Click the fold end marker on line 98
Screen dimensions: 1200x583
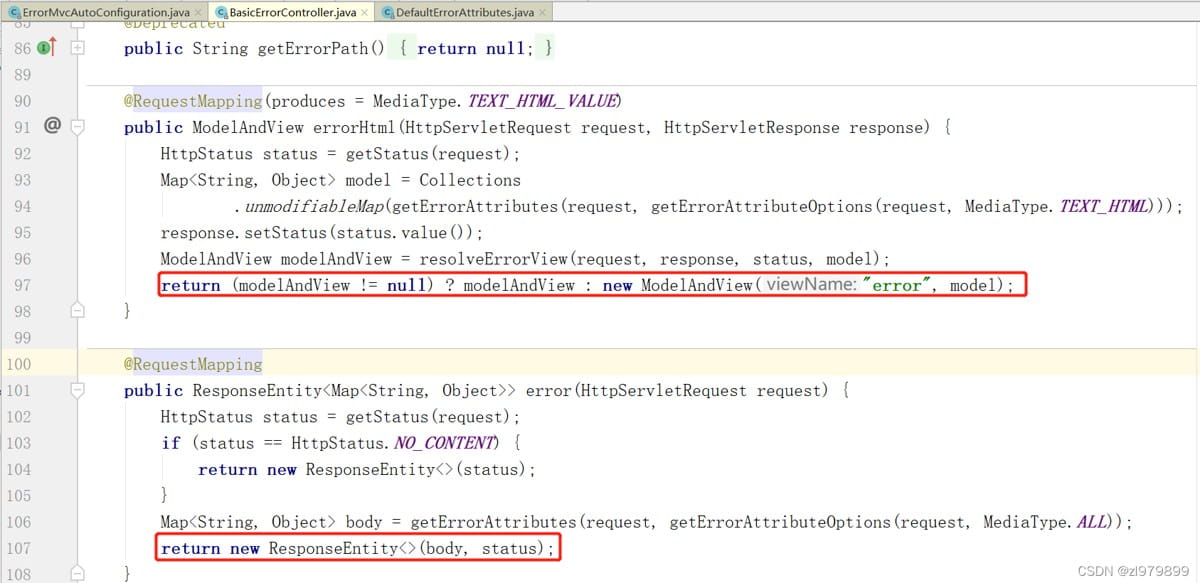[77, 311]
